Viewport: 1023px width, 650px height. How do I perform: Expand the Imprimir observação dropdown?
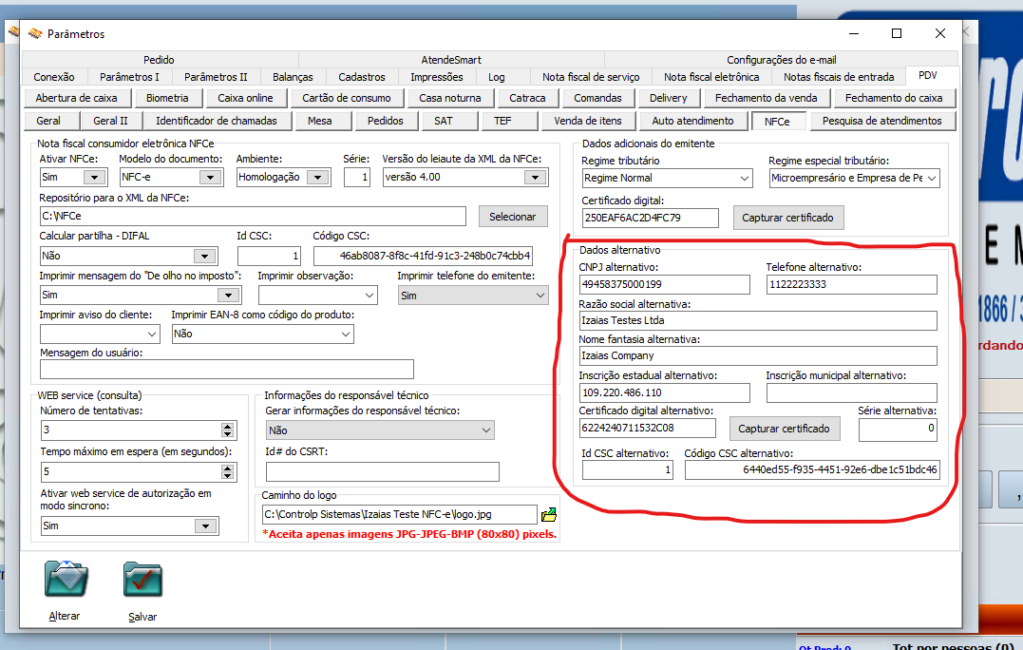(369, 295)
